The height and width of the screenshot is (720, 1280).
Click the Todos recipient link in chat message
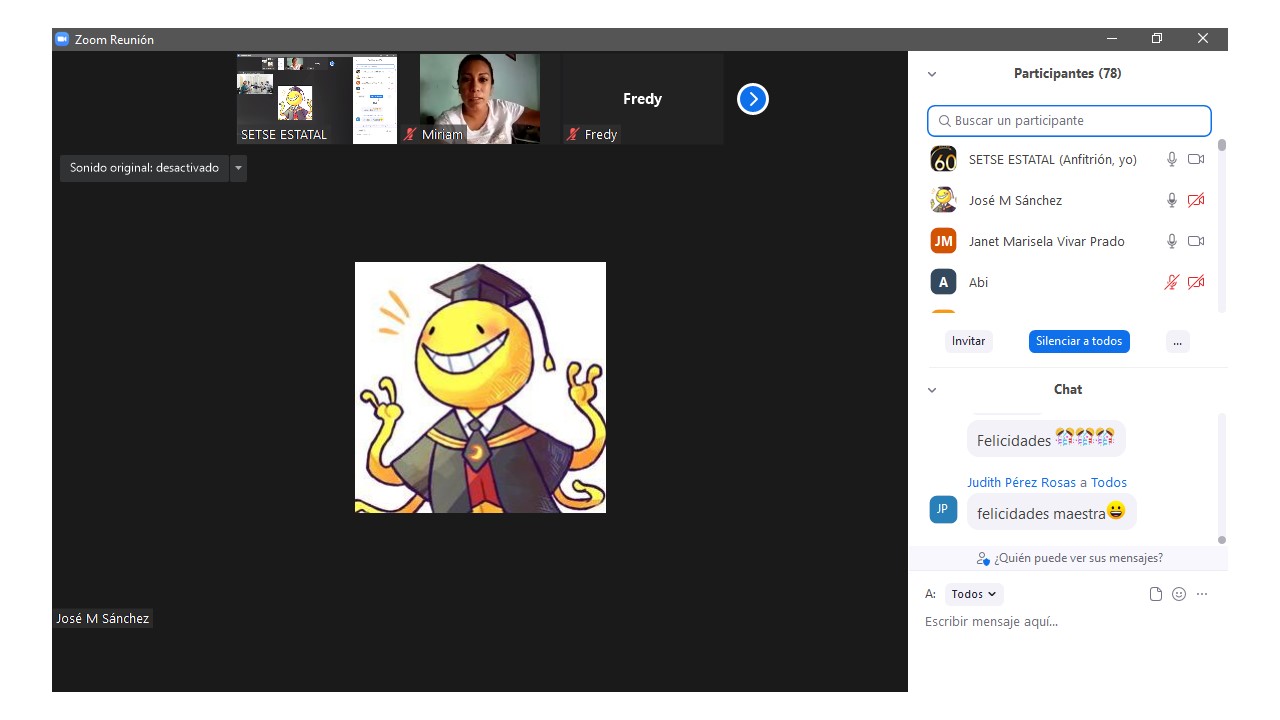pyautogui.click(x=1109, y=482)
